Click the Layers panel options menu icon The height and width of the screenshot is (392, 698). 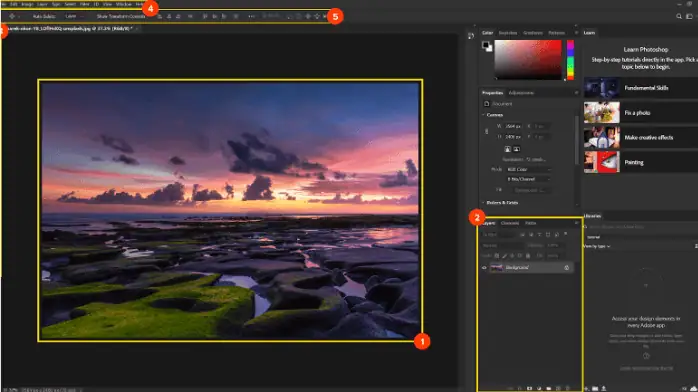coord(576,223)
